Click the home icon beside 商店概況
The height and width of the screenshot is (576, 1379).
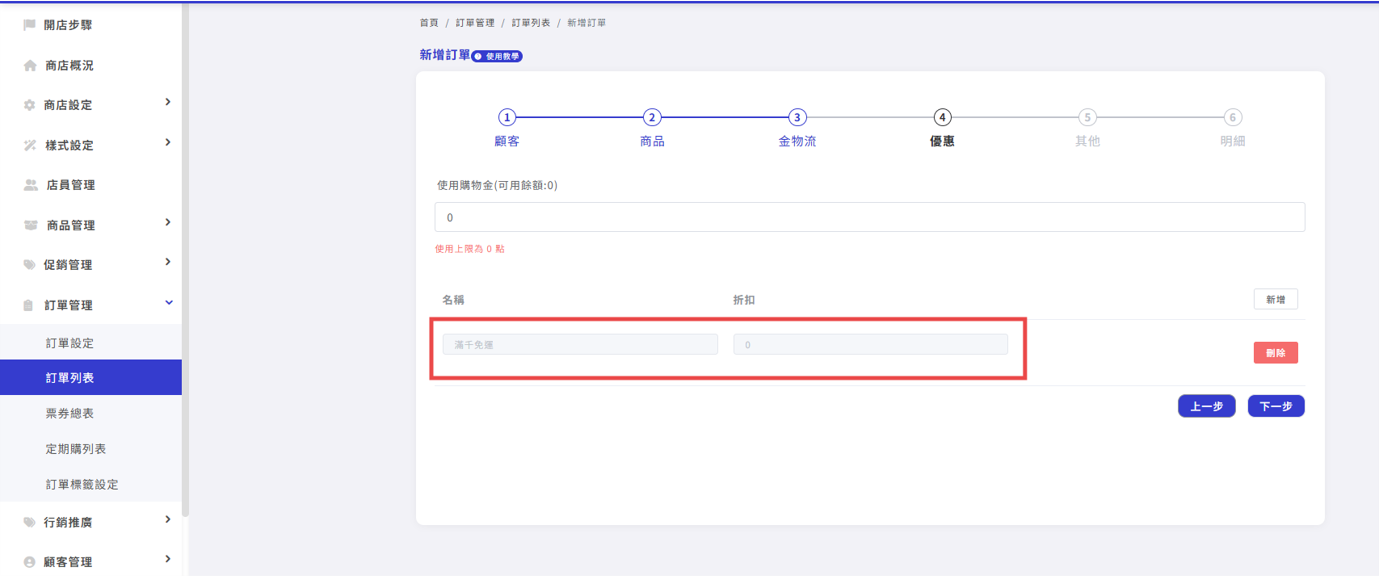30,65
